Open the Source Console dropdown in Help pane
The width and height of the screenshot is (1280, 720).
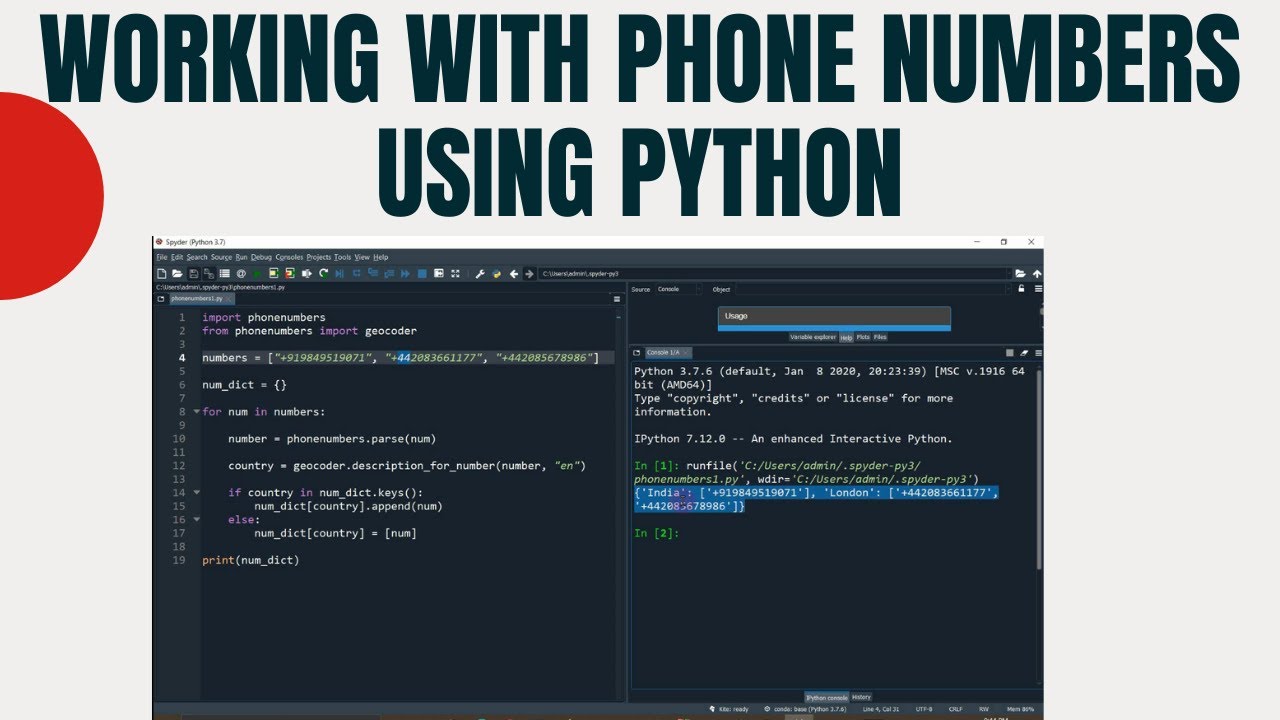point(680,289)
